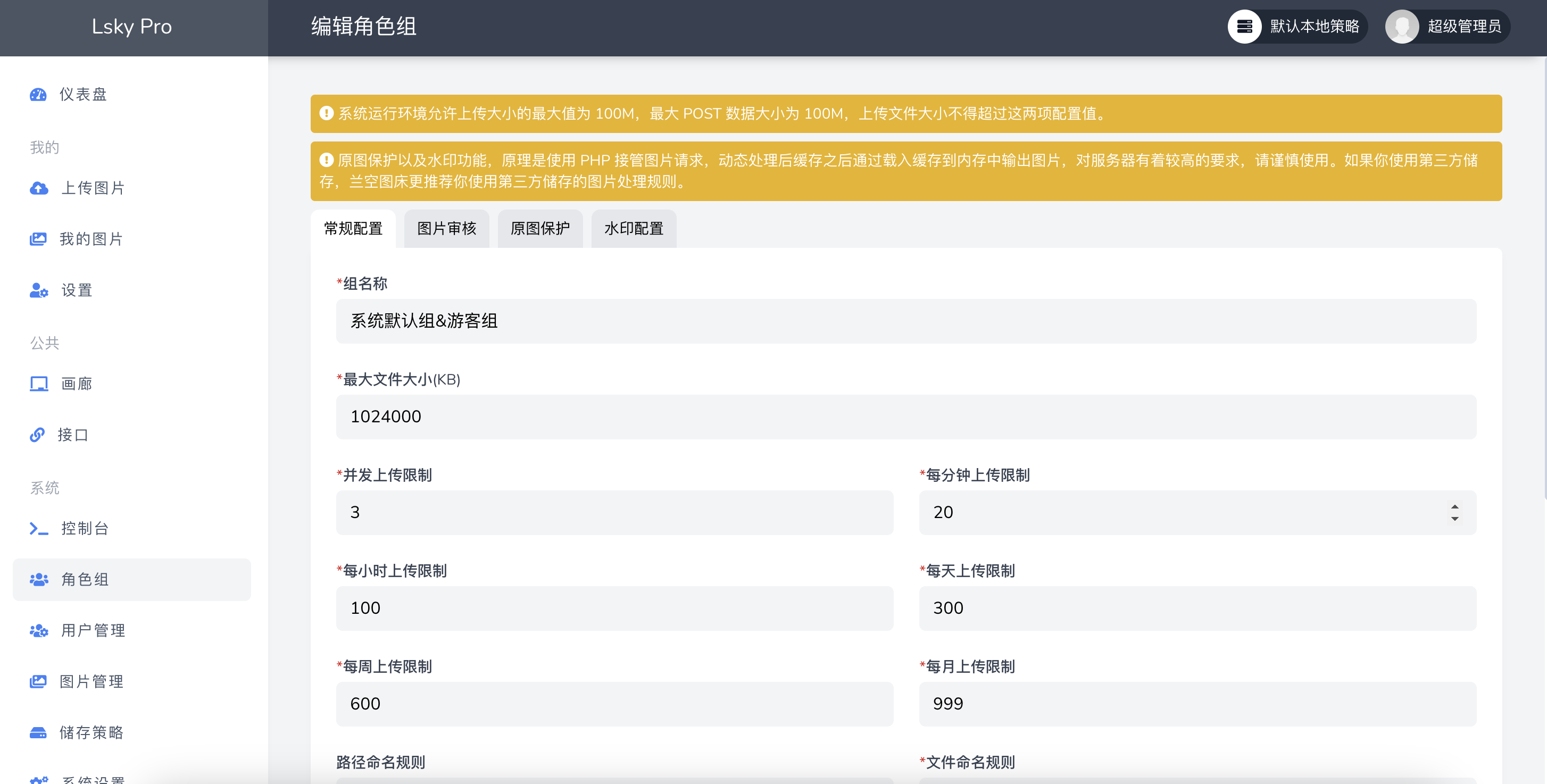Open 我的图片 sidebar entry

click(x=131, y=239)
